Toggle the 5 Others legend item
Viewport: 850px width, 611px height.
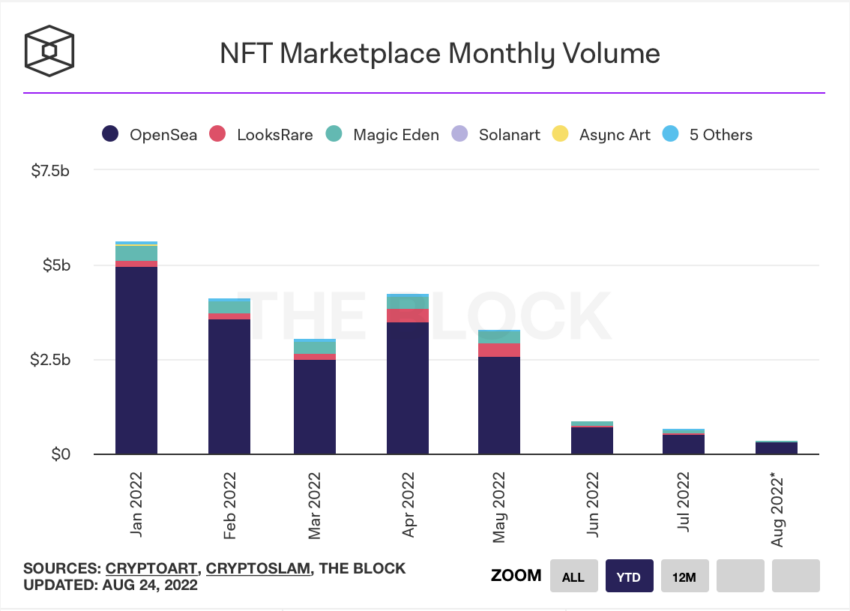tap(707, 134)
